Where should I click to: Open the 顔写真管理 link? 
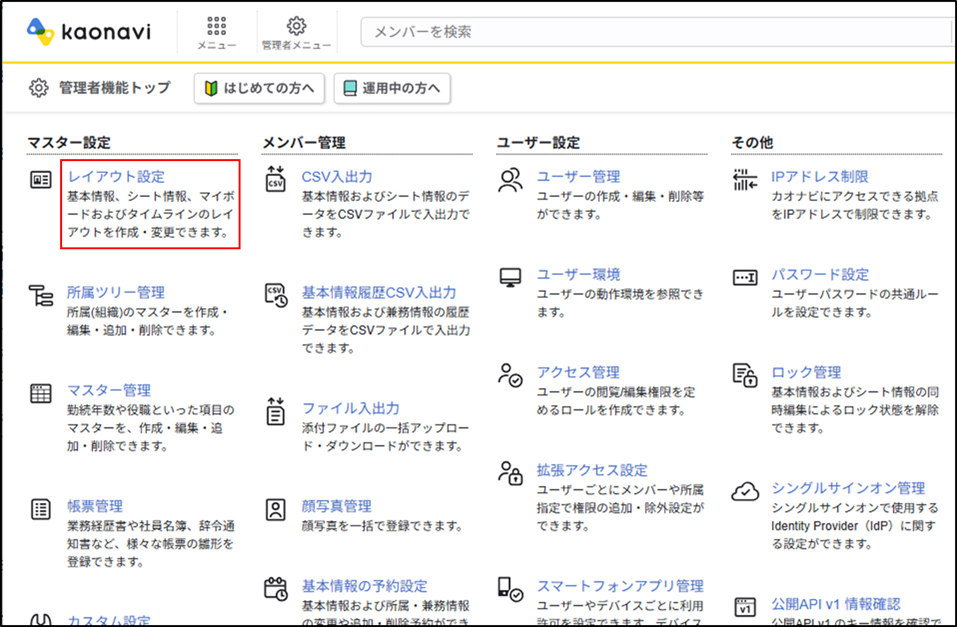click(337, 506)
